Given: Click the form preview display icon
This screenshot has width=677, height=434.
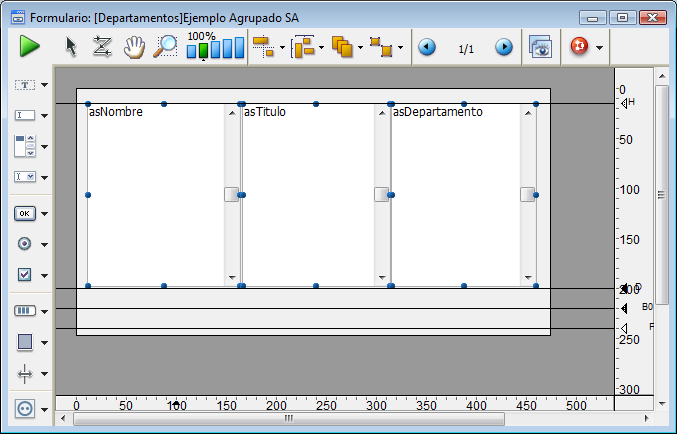Looking at the screenshot, I should (x=540, y=48).
